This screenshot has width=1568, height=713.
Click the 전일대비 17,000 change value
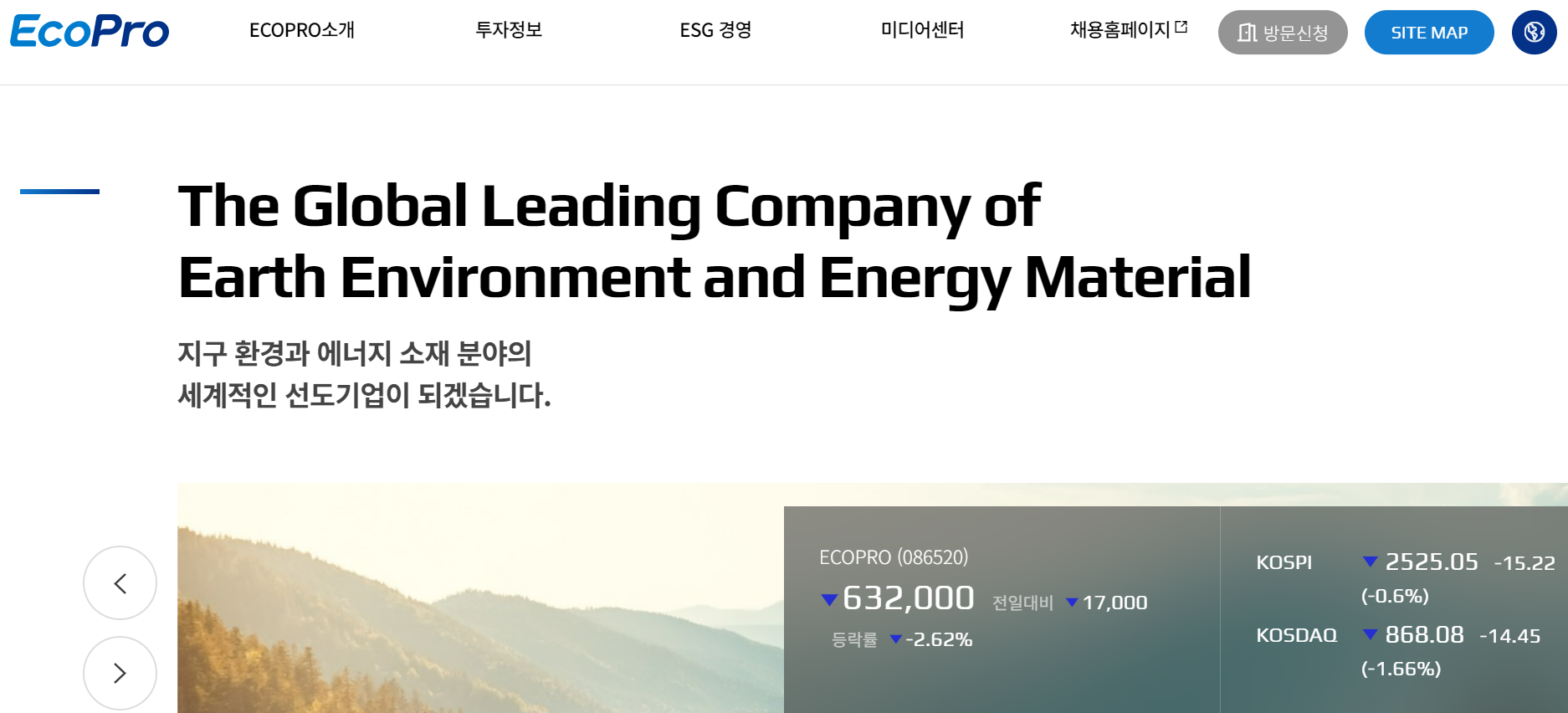point(1115,603)
